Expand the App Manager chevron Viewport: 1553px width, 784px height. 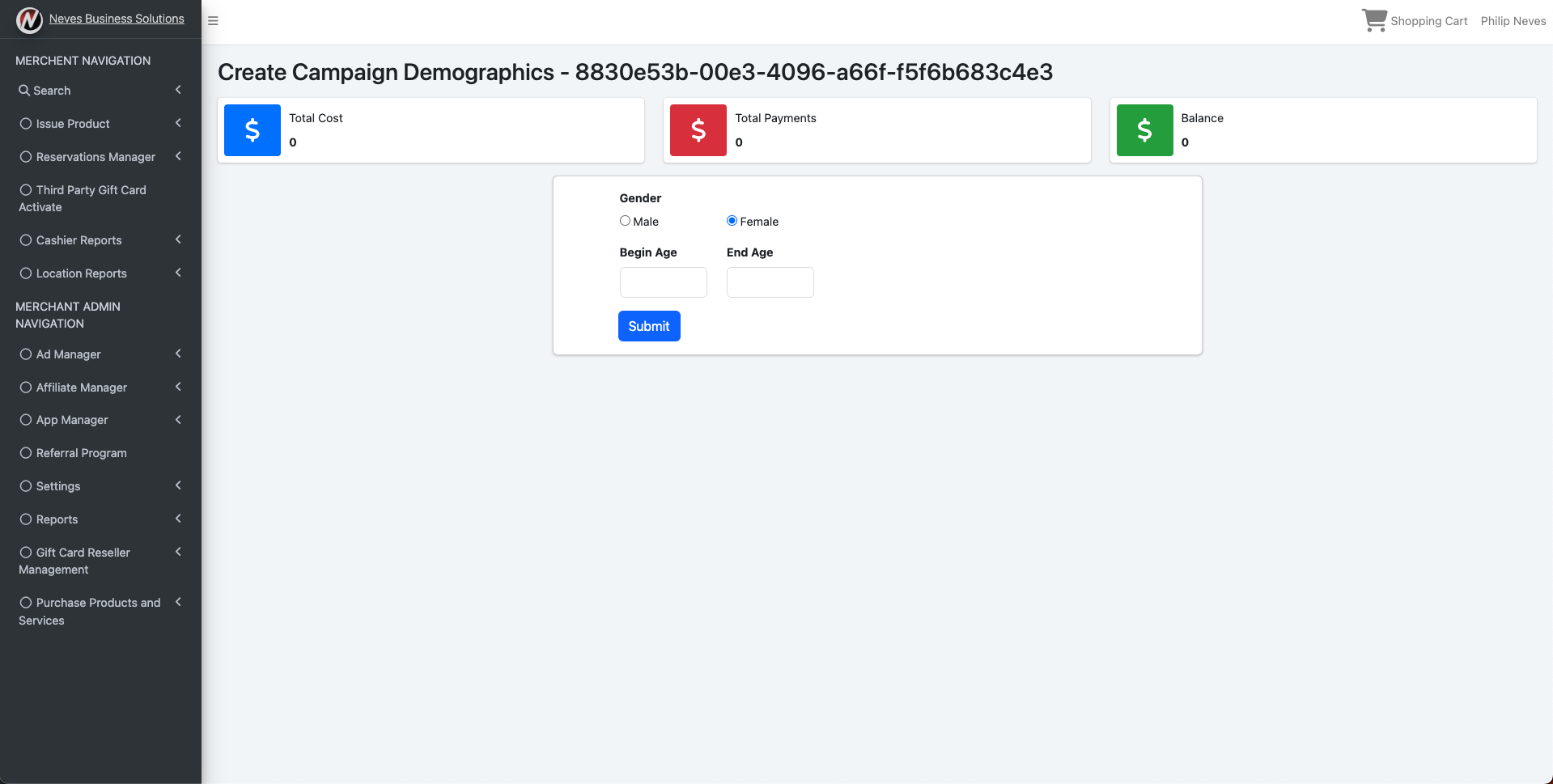pyautogui.click(x=178, y=419)
